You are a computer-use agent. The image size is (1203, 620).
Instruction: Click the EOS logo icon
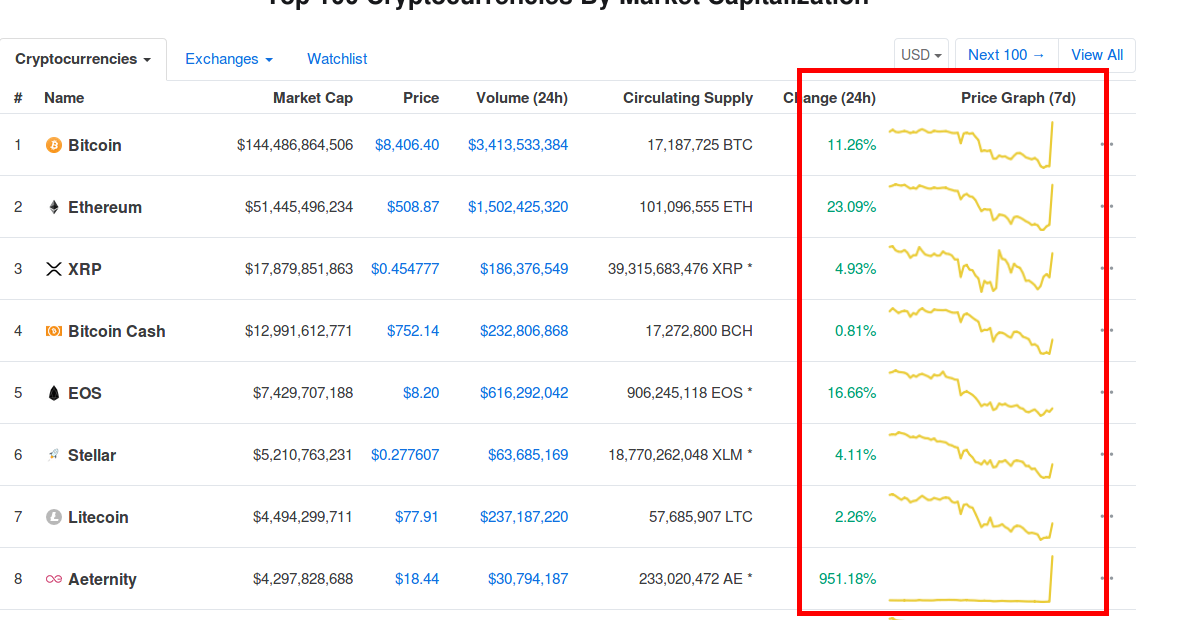pos(54,393)
